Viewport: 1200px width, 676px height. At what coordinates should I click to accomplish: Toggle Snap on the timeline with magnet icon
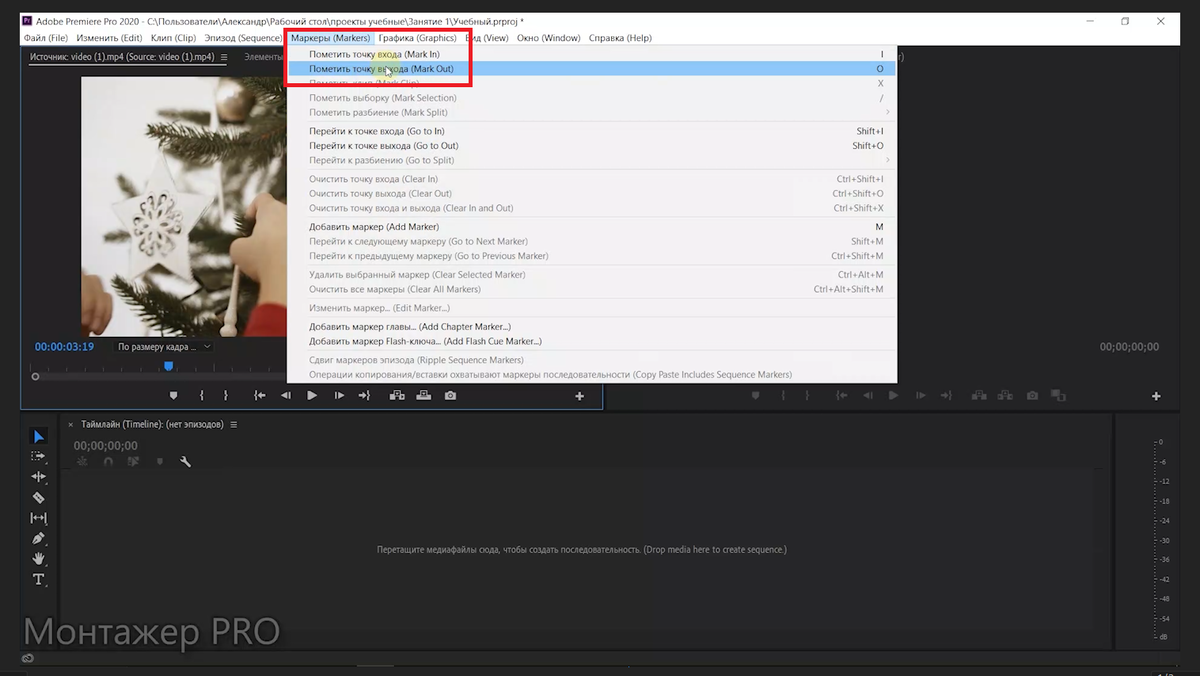(108, 461)
